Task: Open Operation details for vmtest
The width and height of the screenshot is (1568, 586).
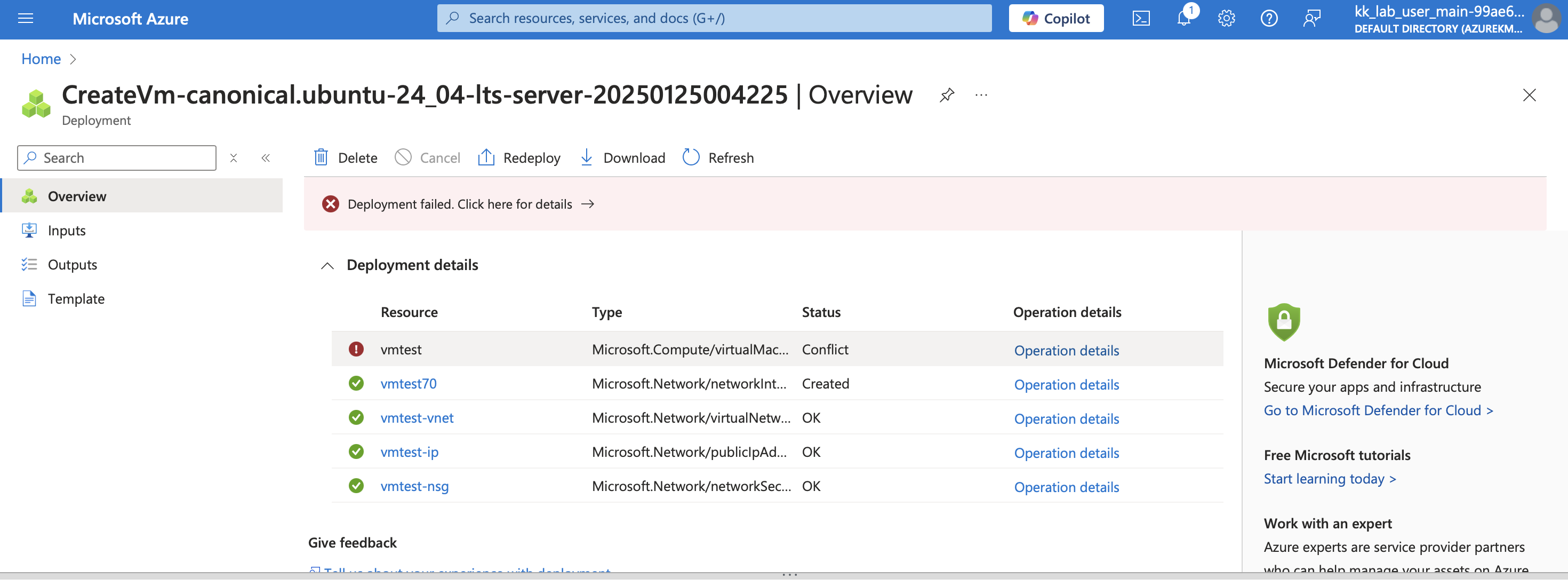Action: coord(1066,350)
